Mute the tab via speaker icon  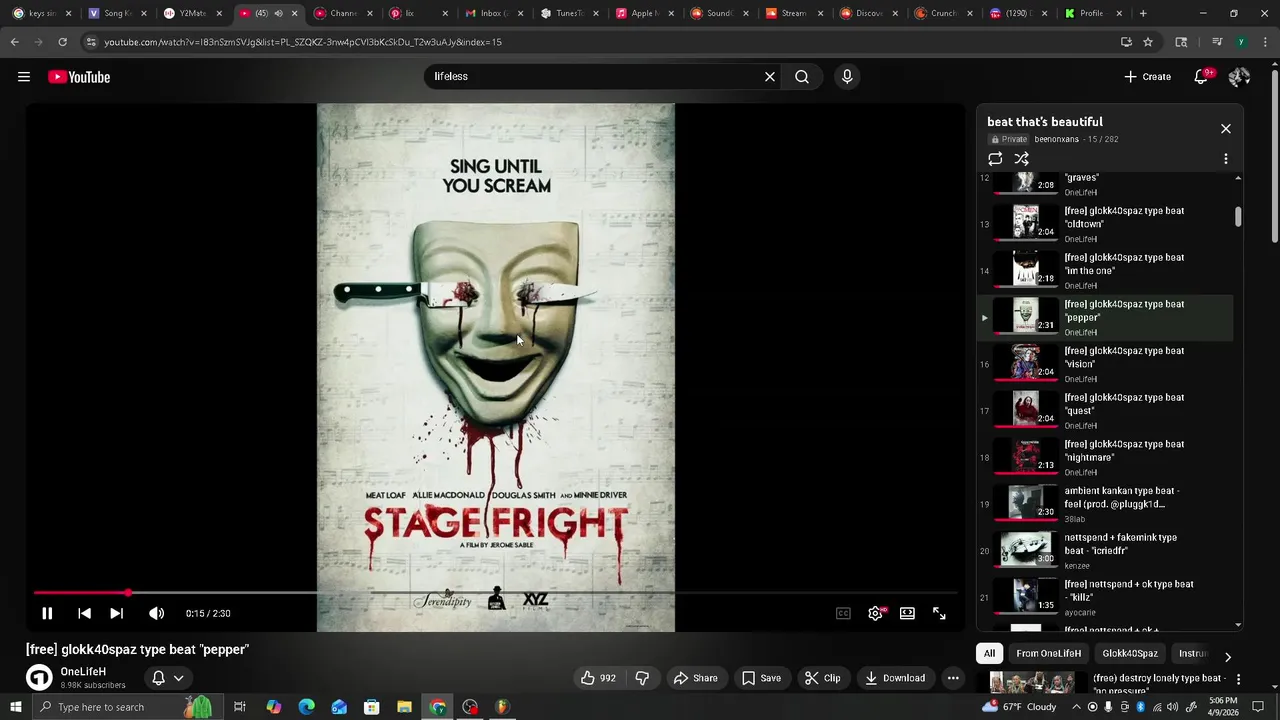pos(278,13)
